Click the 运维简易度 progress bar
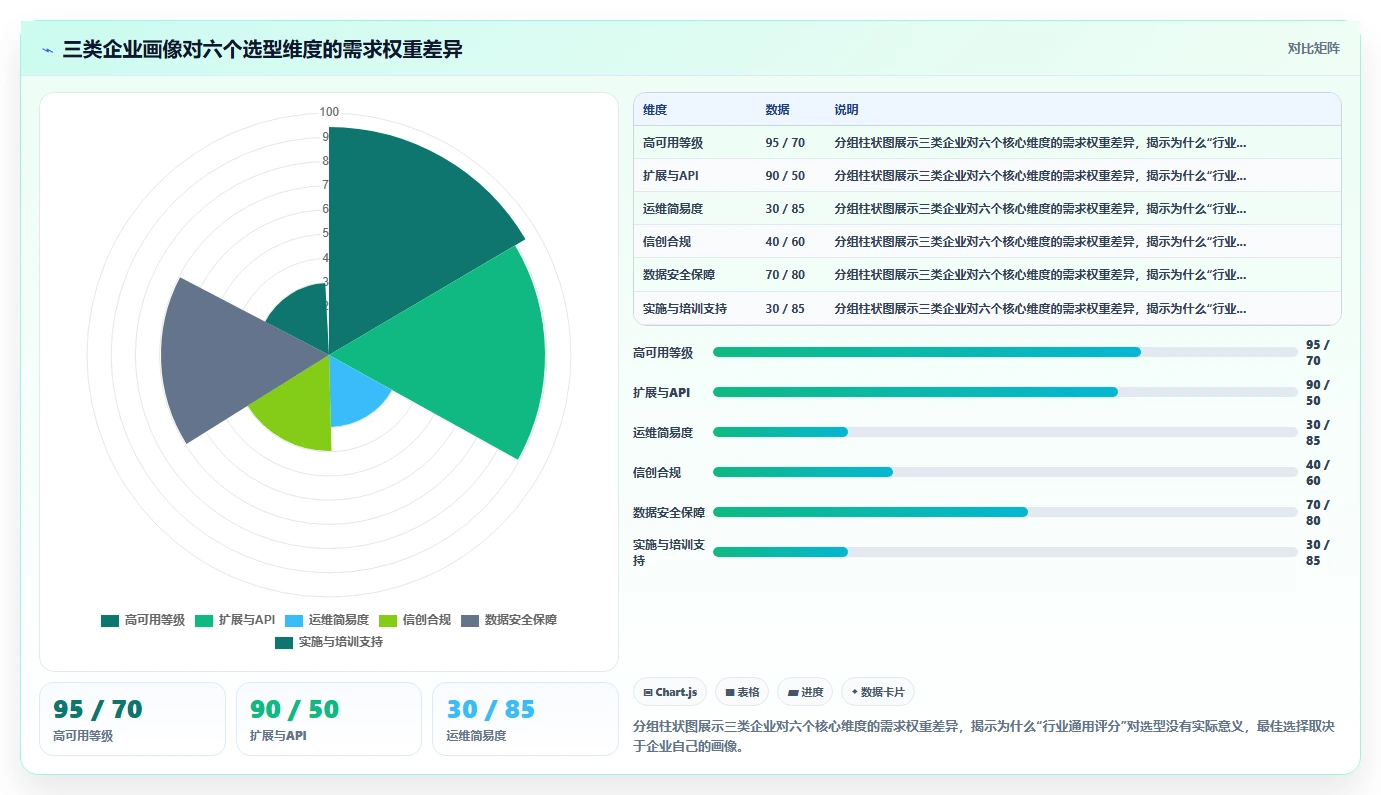The width and height of the screenshot is (1381, 795). [x=1005, y=432]
